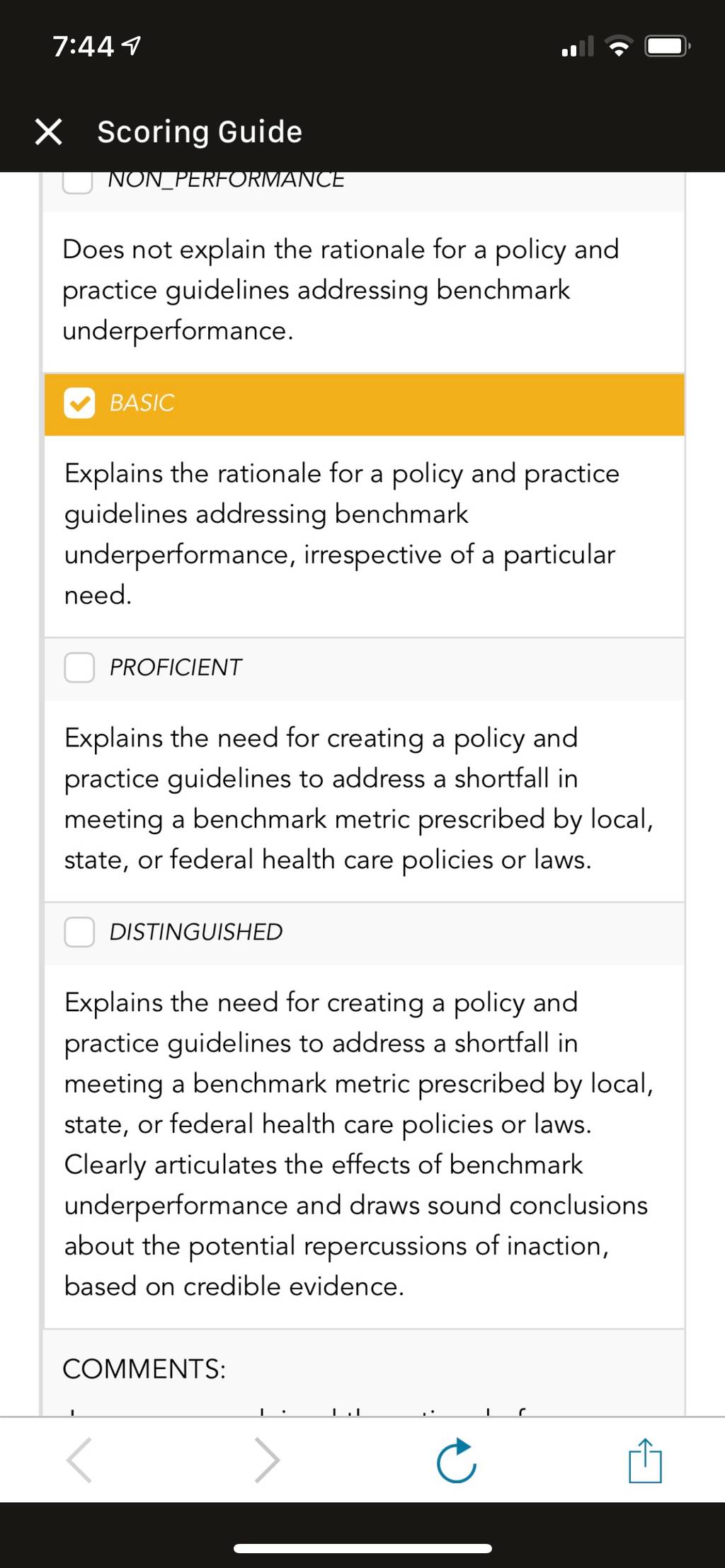Check the PROFICIENT checkbox
Screen dimensions: 725x1568
tap(79, 667)
